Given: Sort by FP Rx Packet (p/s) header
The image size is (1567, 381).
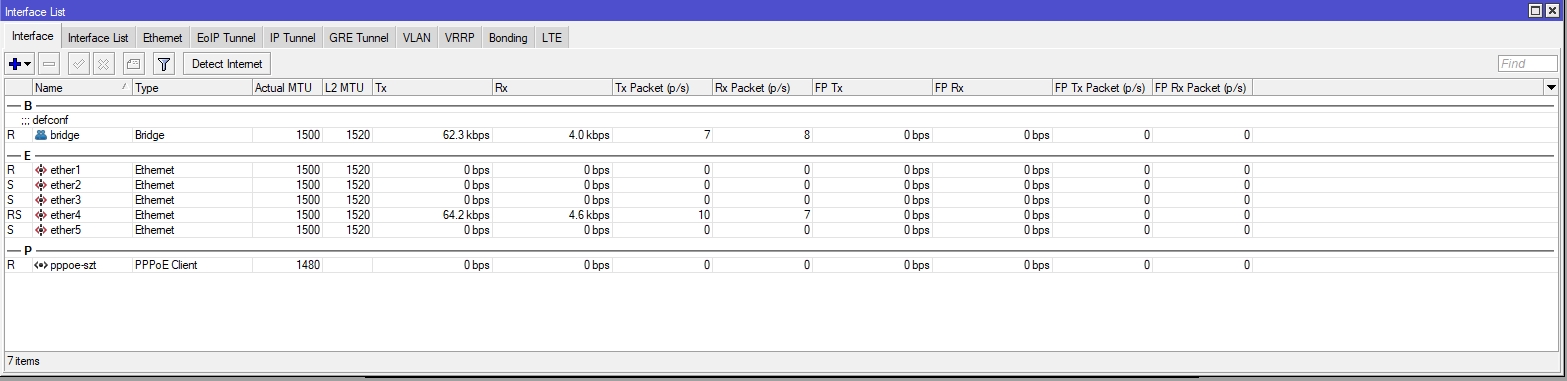Looking at the screenshot, I should [1202, 88].
